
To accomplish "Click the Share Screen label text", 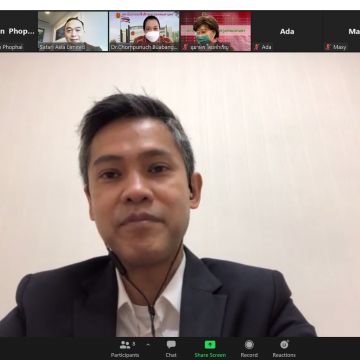I will tap(210, 355).
